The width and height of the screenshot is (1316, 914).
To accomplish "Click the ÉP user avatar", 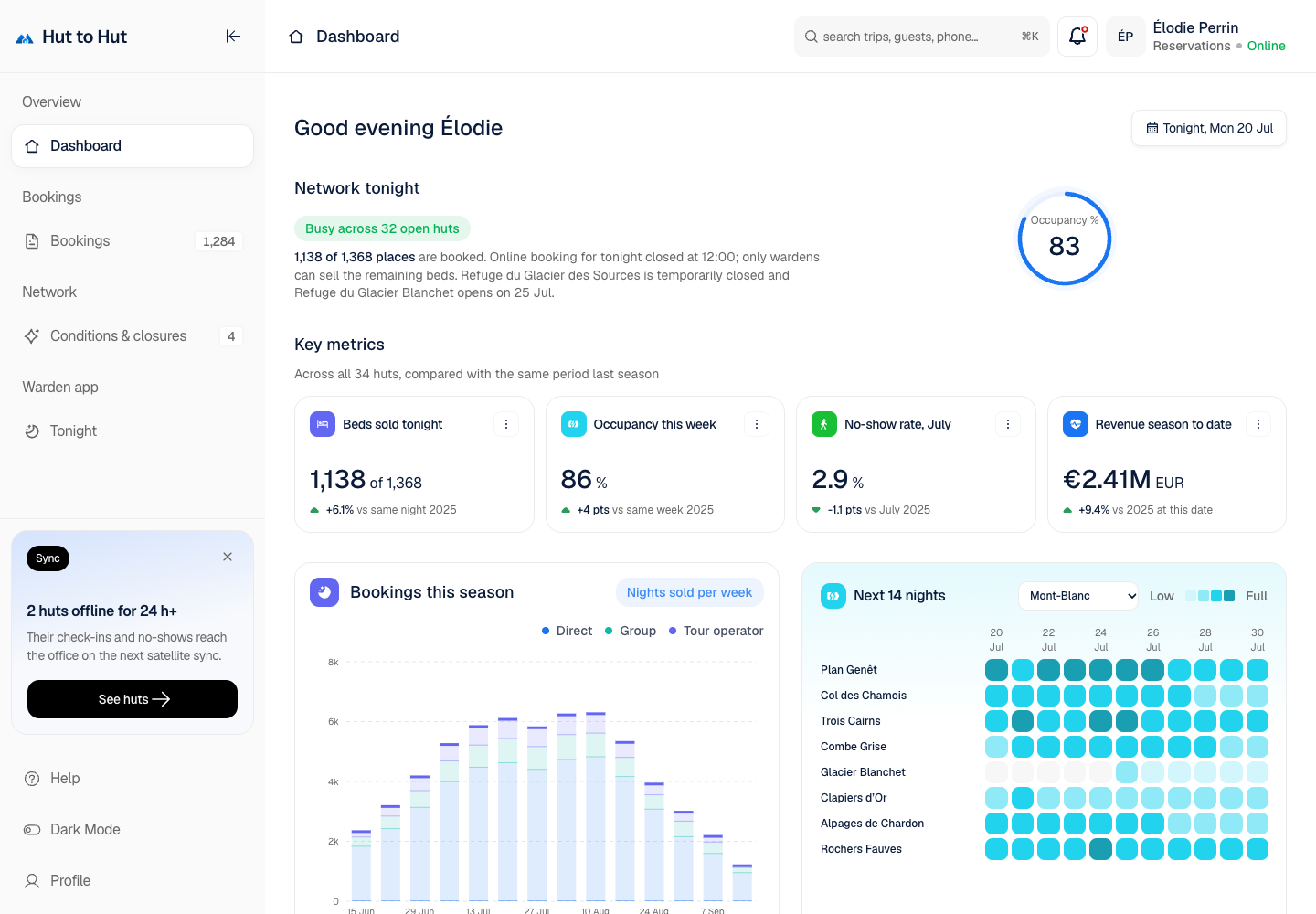I will [x=1126, y=37].
